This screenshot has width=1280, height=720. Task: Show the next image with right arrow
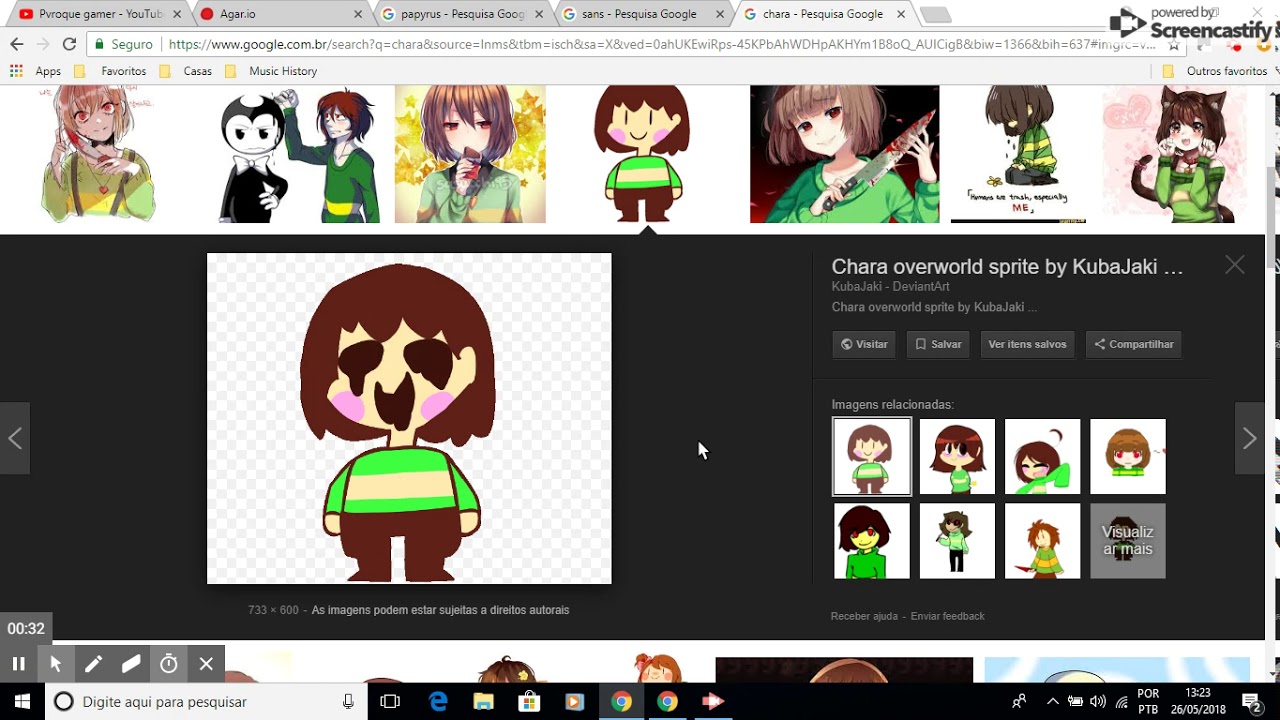[1249, 438]
